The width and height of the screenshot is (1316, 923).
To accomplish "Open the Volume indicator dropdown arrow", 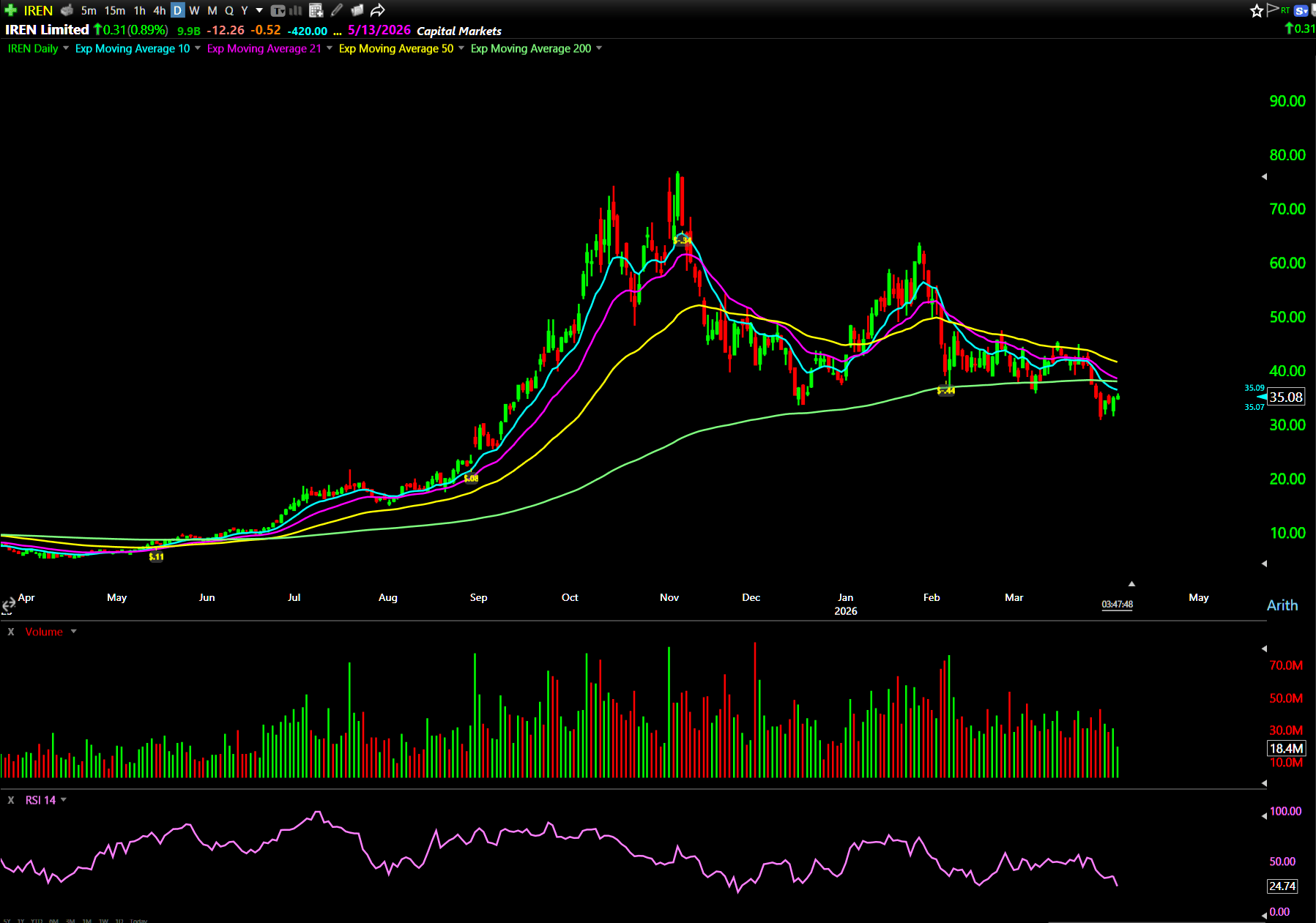I will point(74,632).
